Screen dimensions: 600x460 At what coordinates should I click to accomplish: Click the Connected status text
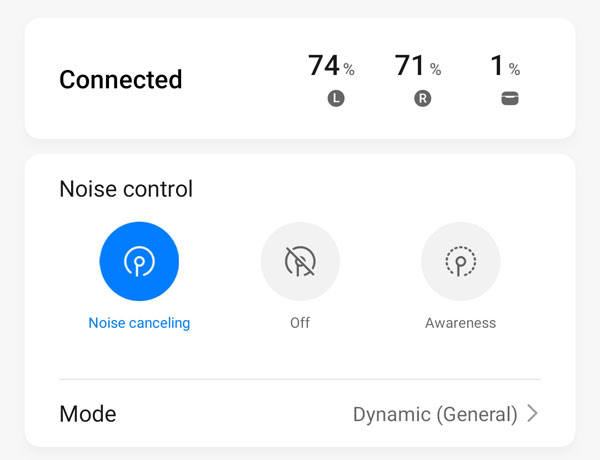point(121,80)
